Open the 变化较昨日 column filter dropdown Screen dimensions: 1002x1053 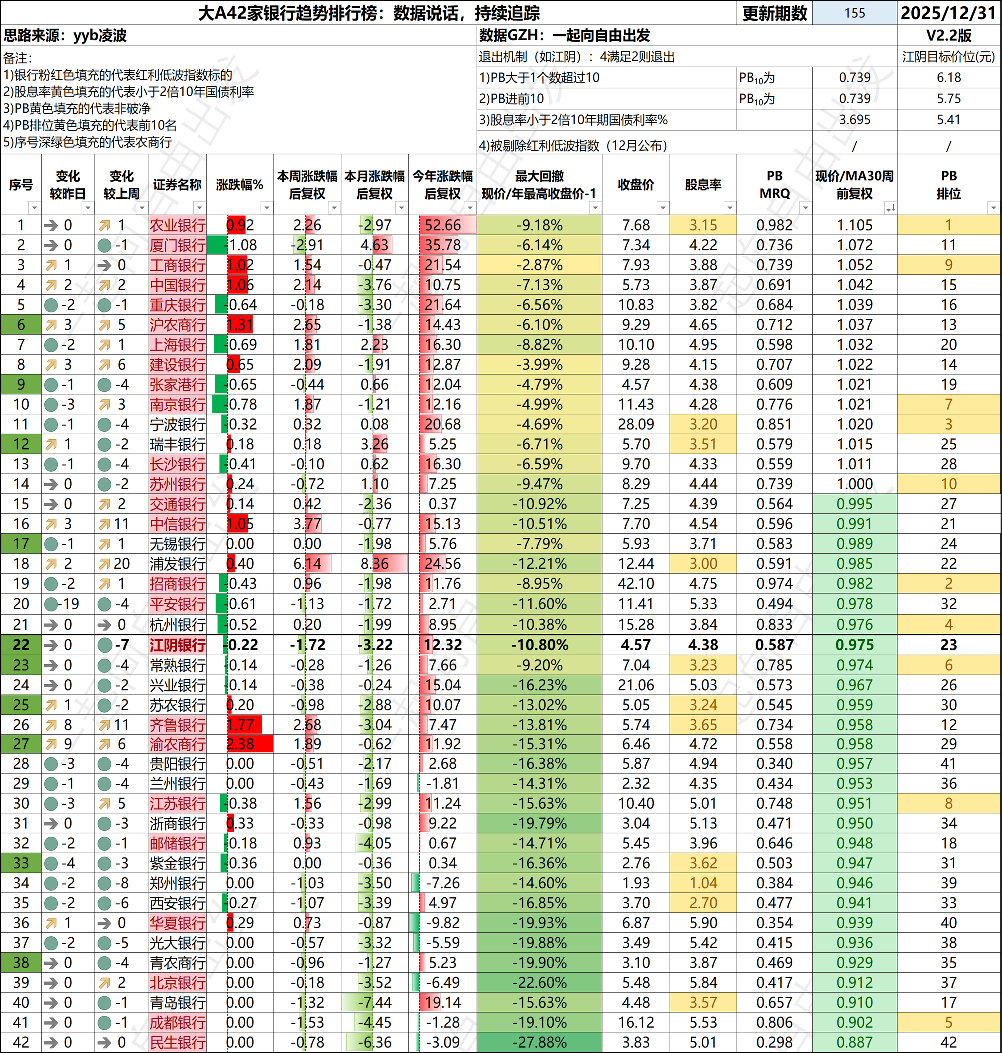click(x=87, y=208)
